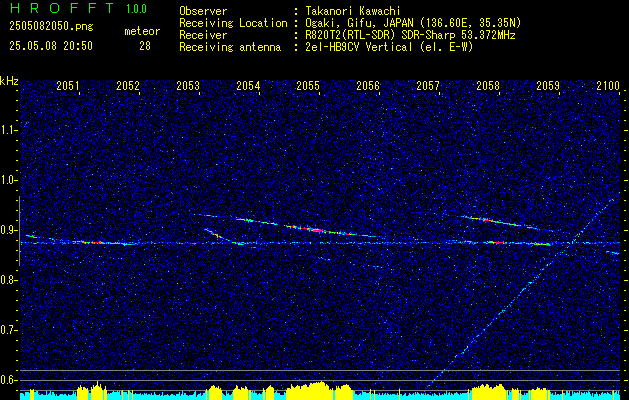Click the Ogaki, Gifu, JAPAN location text
The height and width of the screenshot is (400, 629).
click(413, 23)
